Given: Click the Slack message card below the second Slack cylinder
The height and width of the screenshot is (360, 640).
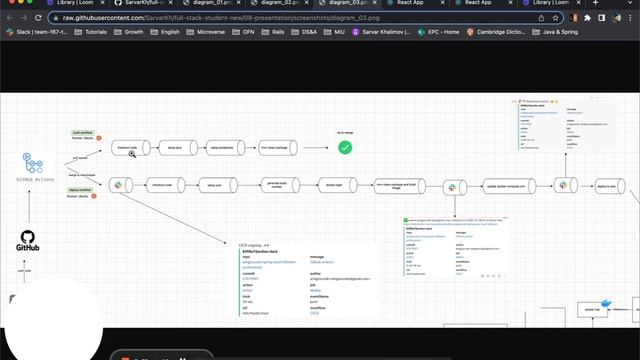Looking at the screenshot, I should pos(454,247).
